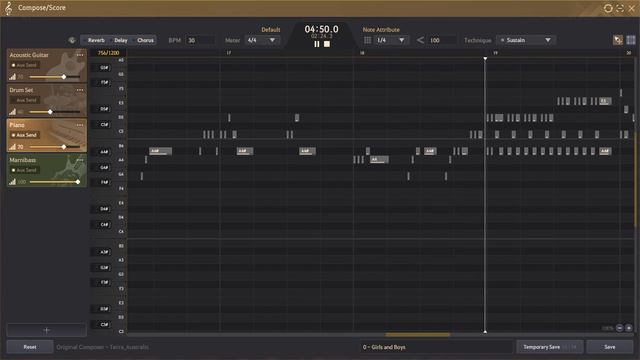
Task: Select the brown note edit mode icon
Action: pyautogui.click(x=618, y=40)
